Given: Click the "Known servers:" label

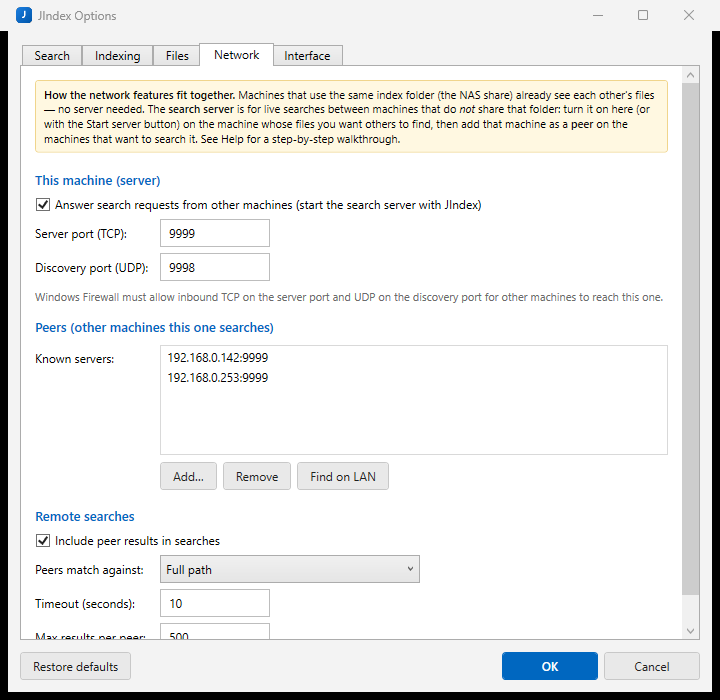Looking at the screenshot, I should (x=74, y=359).
